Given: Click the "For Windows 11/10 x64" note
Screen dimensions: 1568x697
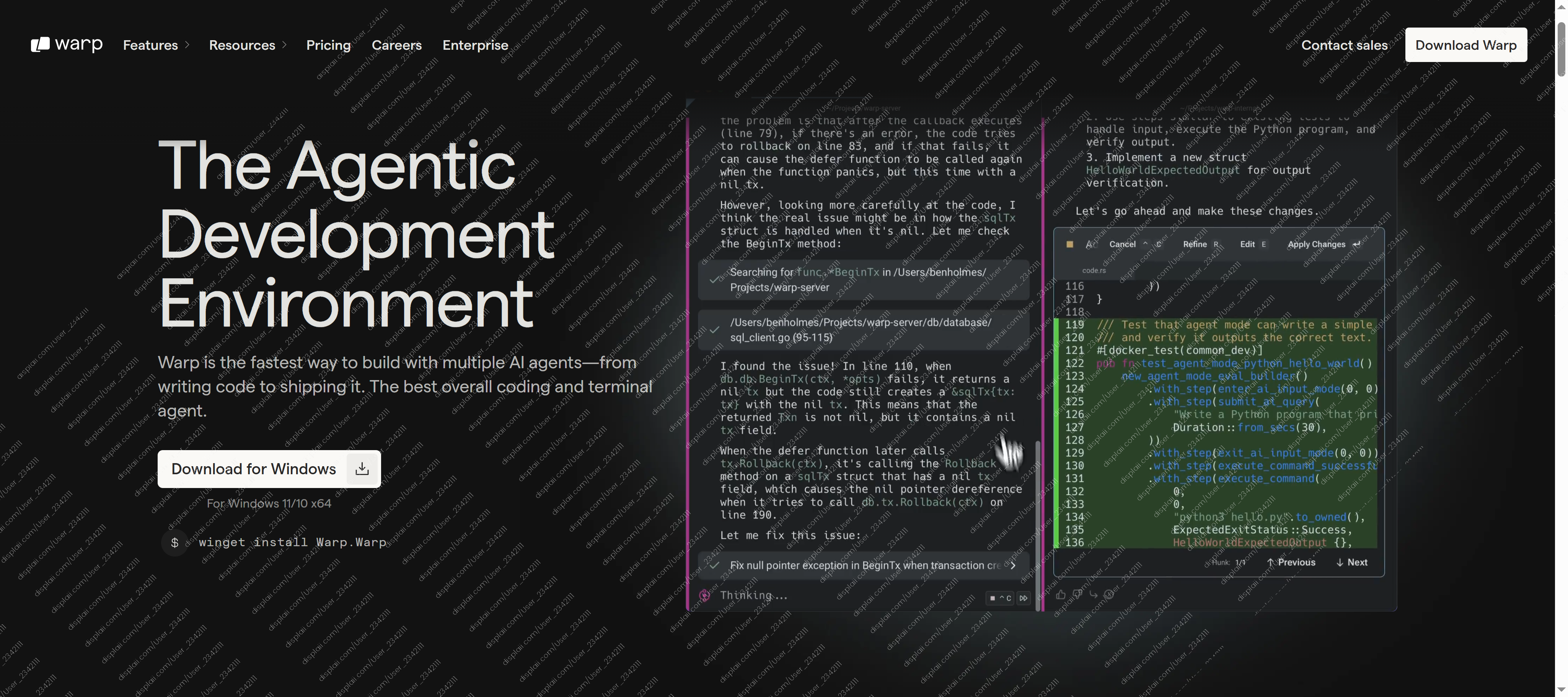Looking at the screenshot, I should (x=269, y=503).
